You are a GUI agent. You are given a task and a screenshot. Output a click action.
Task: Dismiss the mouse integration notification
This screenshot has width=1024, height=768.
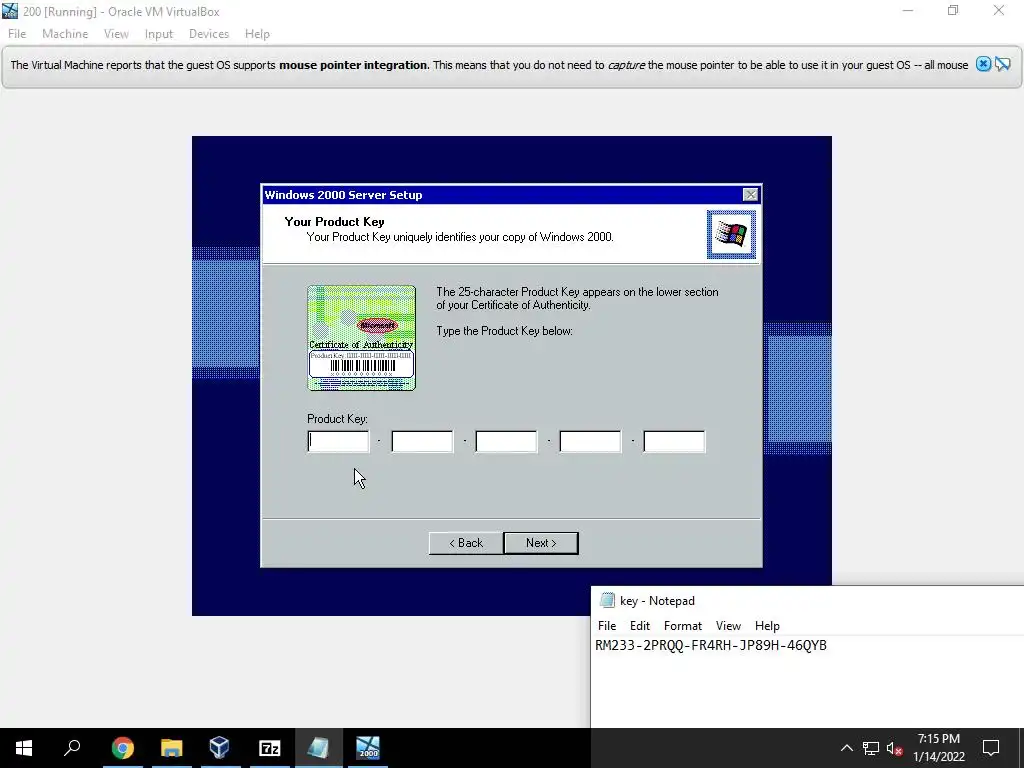[984, 64]
